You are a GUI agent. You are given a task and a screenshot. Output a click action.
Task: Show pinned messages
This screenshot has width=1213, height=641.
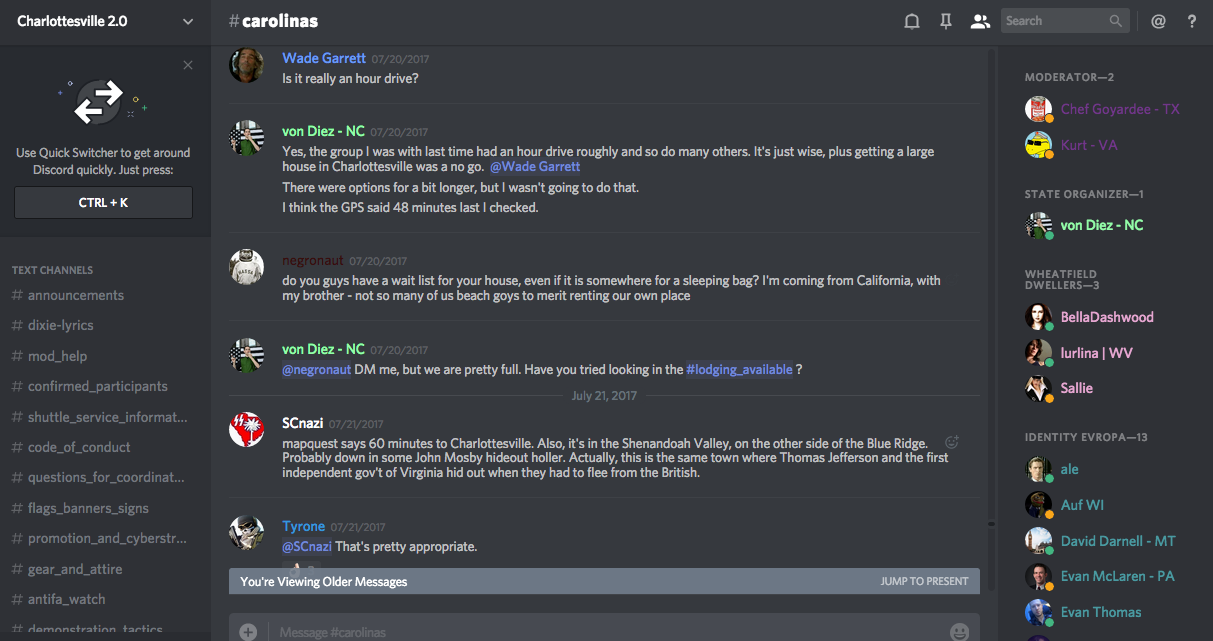point(945,21)
